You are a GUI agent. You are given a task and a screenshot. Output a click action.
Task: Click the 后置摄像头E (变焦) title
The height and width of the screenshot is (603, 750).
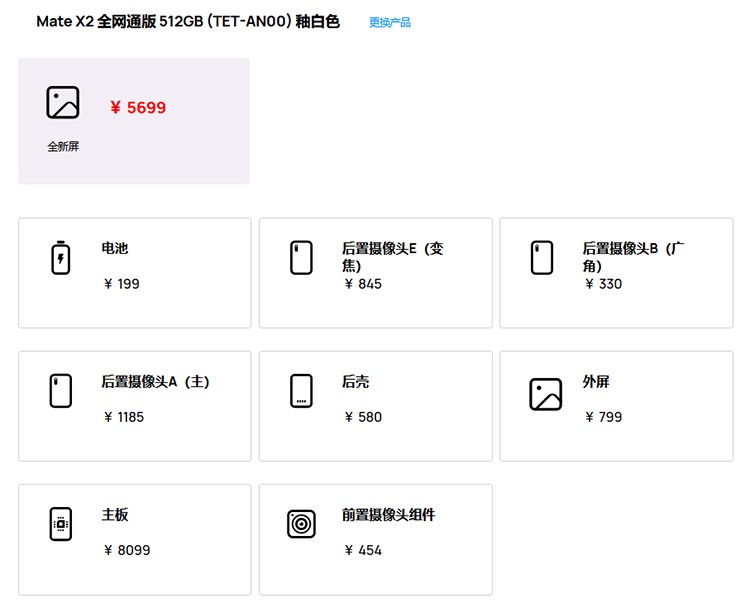(393, 257)
